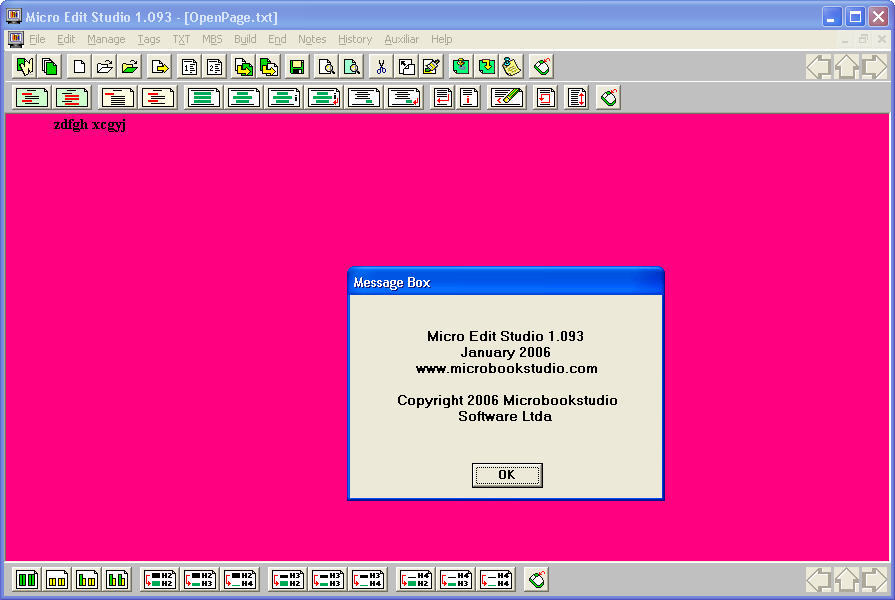Image resolution: width=895 pixels, height=600 pixels.
Task: Click the white open-folder icon
Action: tap(104, 67)
